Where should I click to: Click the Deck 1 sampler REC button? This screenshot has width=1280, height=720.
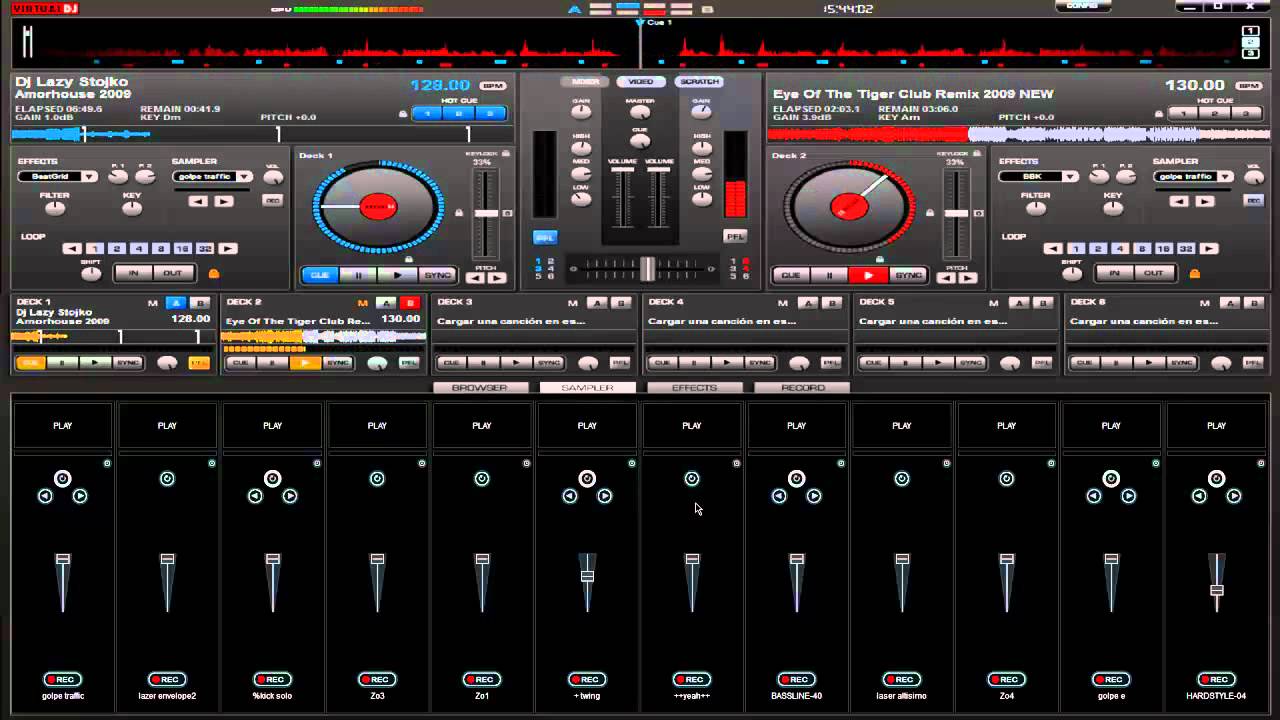[272, 200]
